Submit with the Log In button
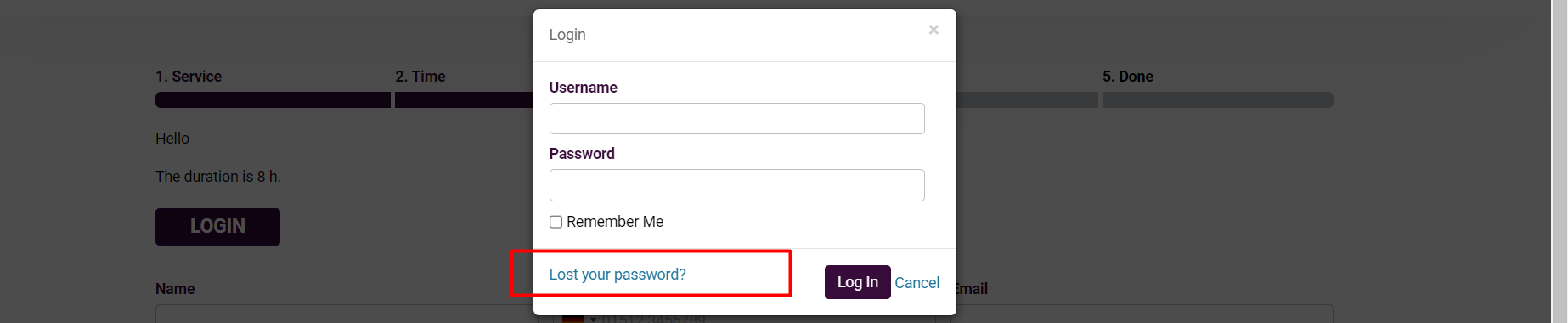This screenshot has width=1568, height=323. click(857, 282)
